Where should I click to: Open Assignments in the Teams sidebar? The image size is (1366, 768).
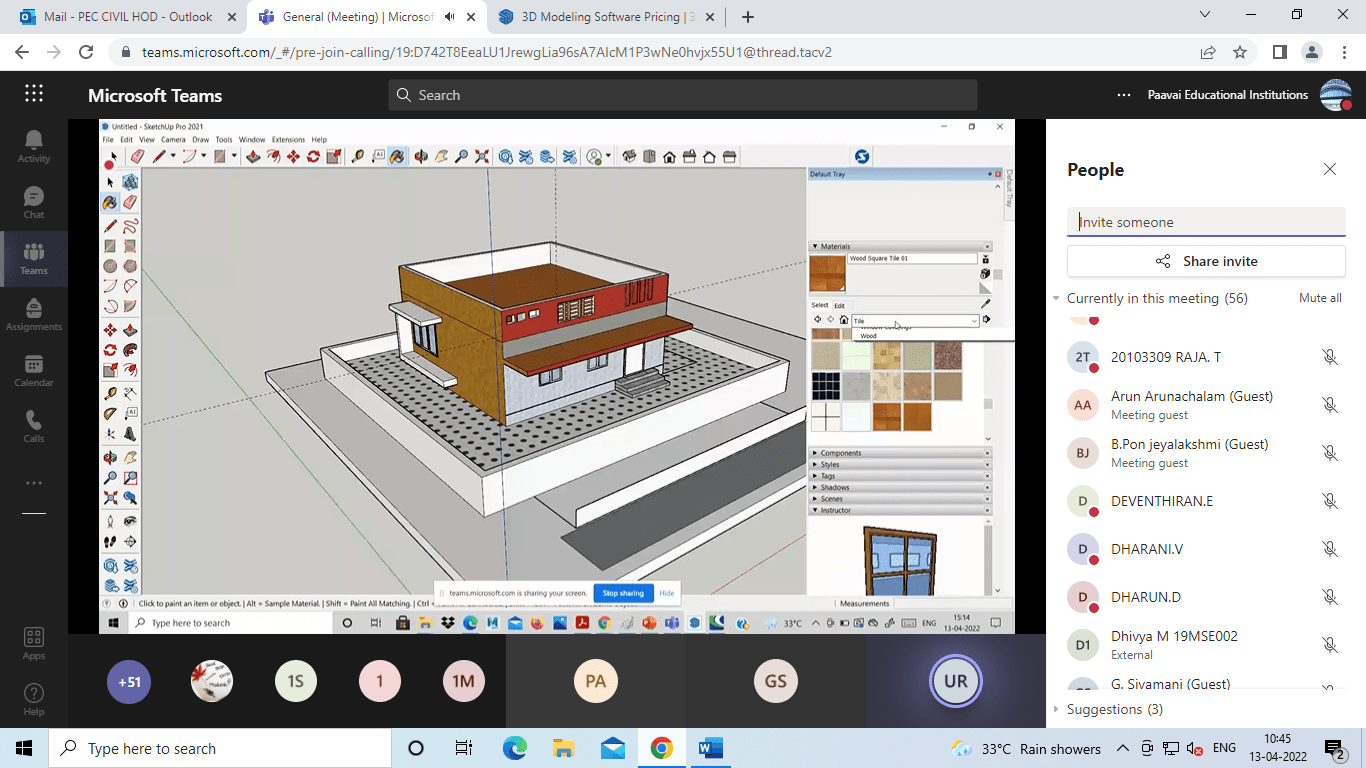click(34, 314)
